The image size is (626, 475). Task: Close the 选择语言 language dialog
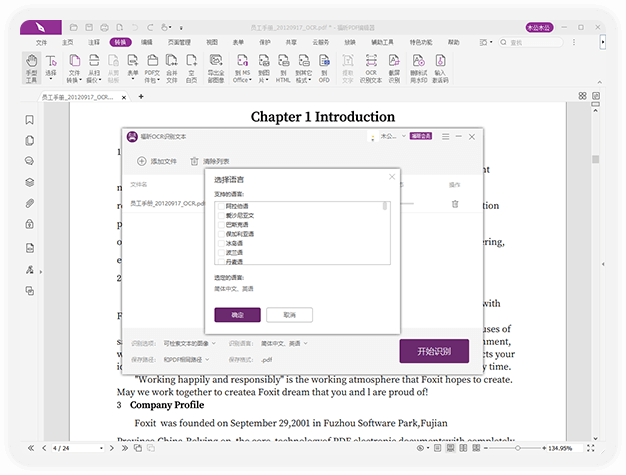tap(392, 177)
